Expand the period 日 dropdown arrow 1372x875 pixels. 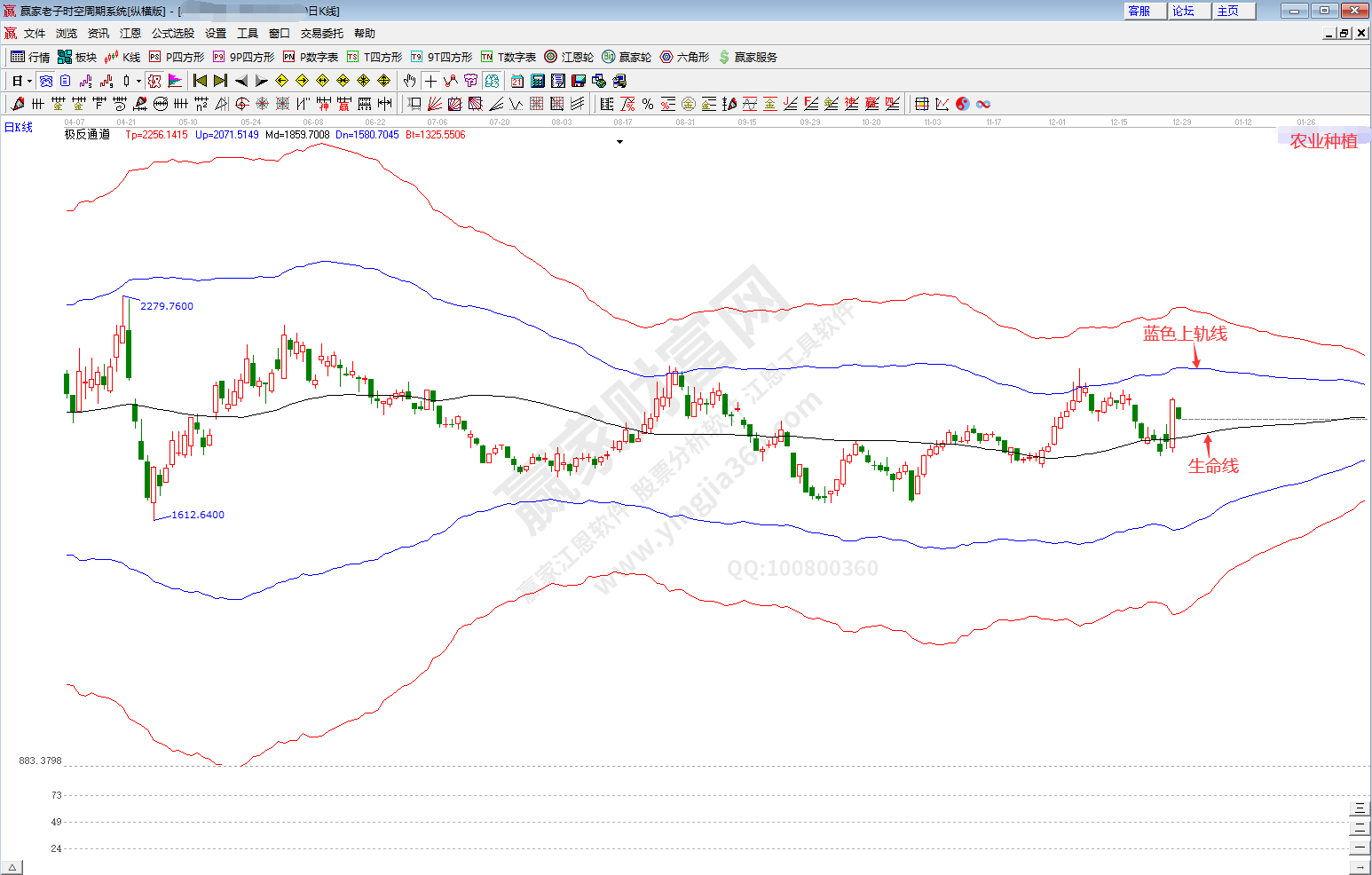[x=29, y=82]
